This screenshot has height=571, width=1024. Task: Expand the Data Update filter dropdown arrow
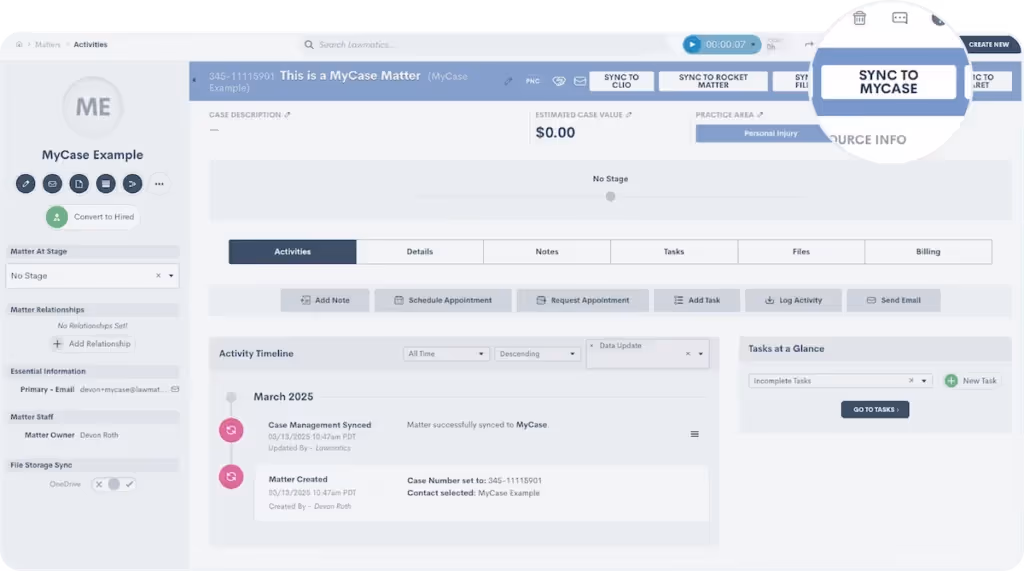tap(701, 354)
